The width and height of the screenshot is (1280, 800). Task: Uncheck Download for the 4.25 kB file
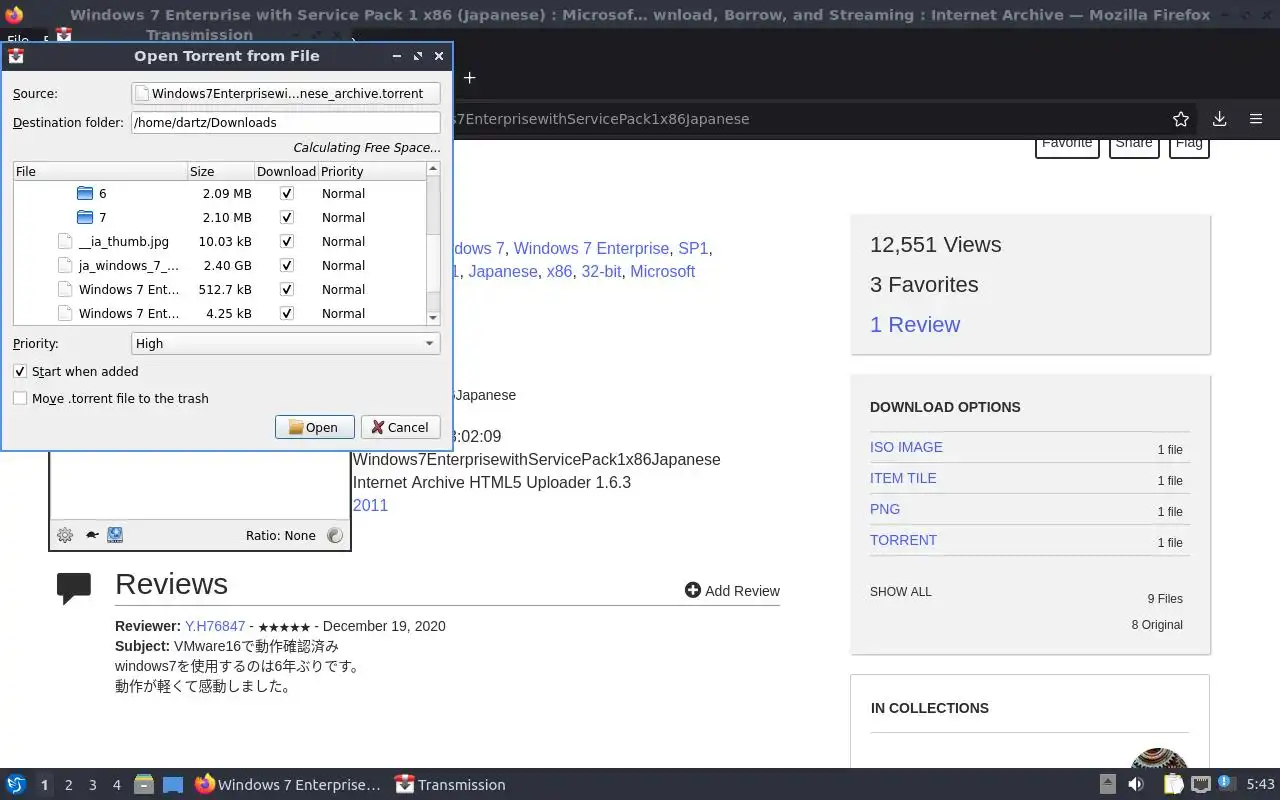[287, 313]
